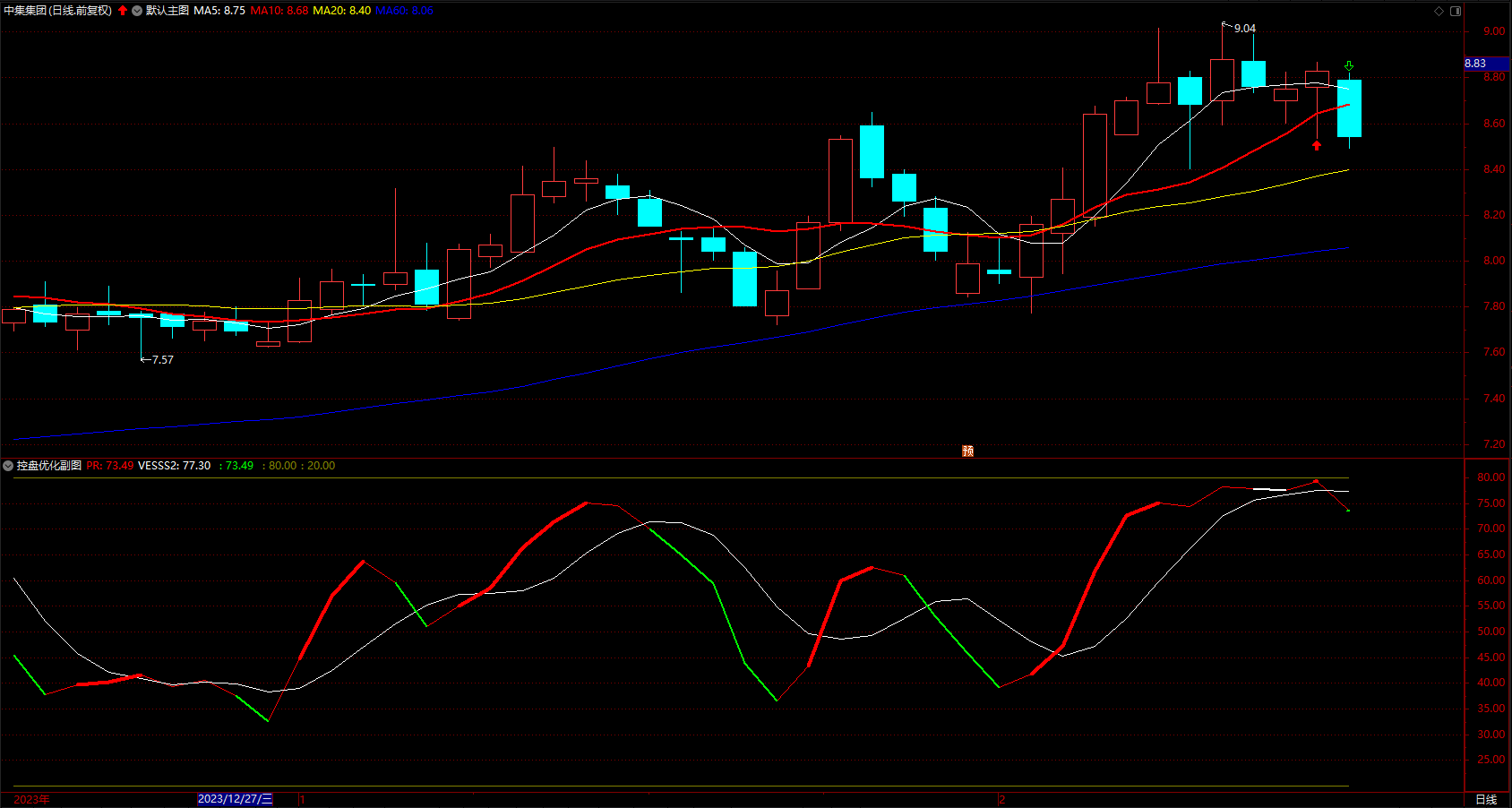Image resolution: width=1512 pixels, height=808 pixels.
Task: Click the PR: 73.49 indicator value
Action: click(110, 466)
